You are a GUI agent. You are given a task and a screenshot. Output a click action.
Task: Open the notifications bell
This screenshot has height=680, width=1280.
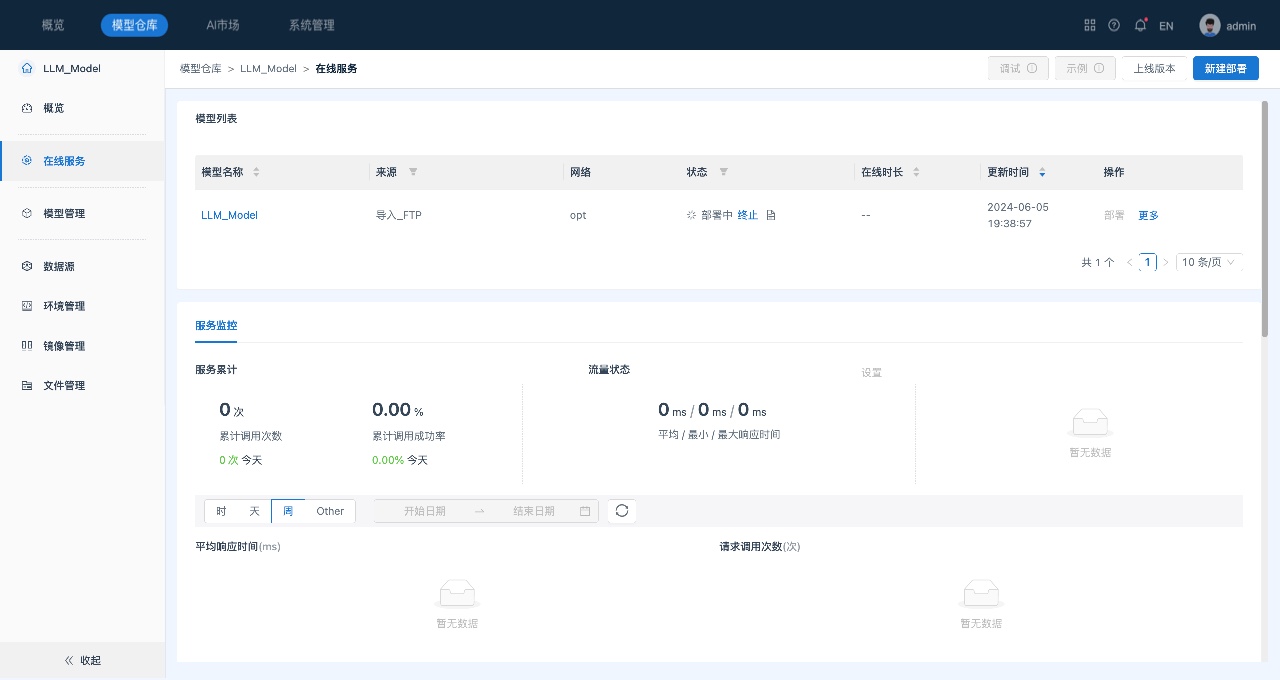coord(1140,25)
